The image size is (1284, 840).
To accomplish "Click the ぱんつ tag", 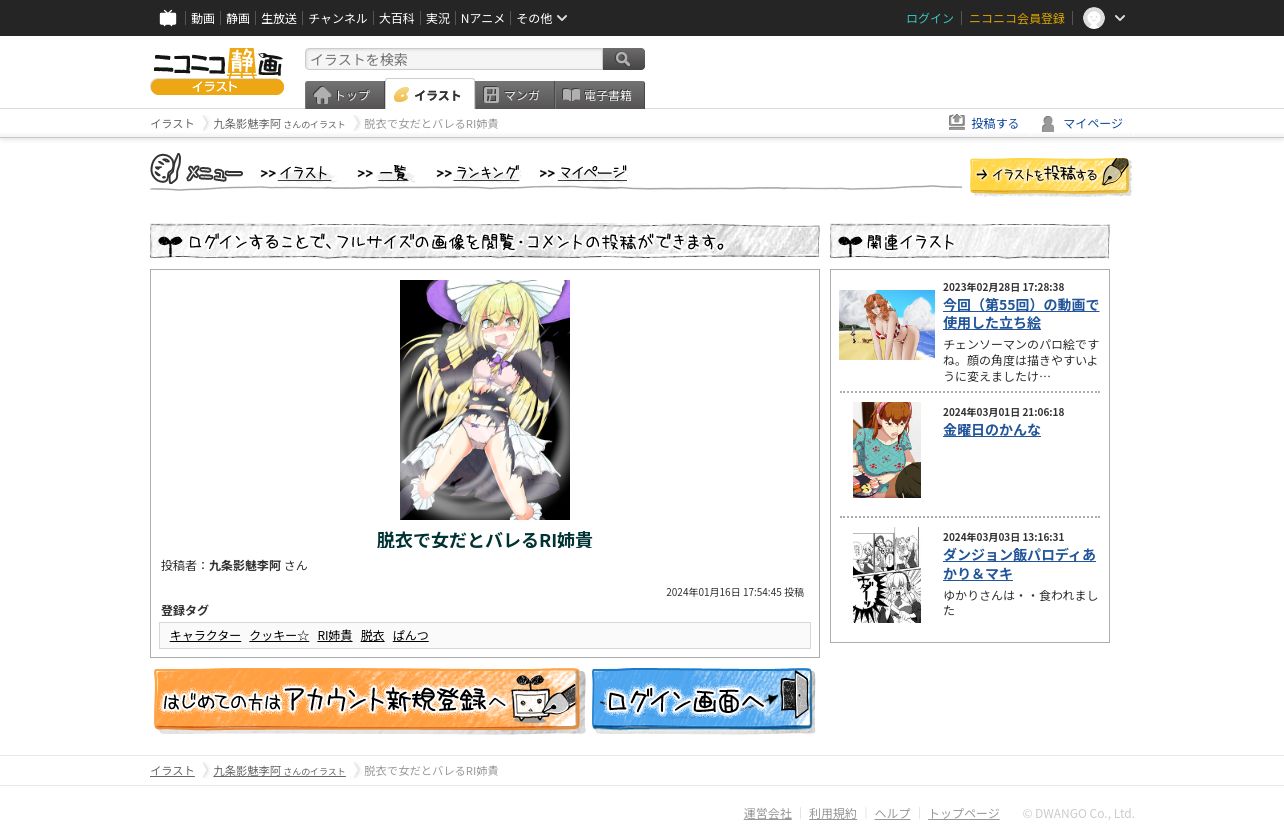I will coord(411,635).
